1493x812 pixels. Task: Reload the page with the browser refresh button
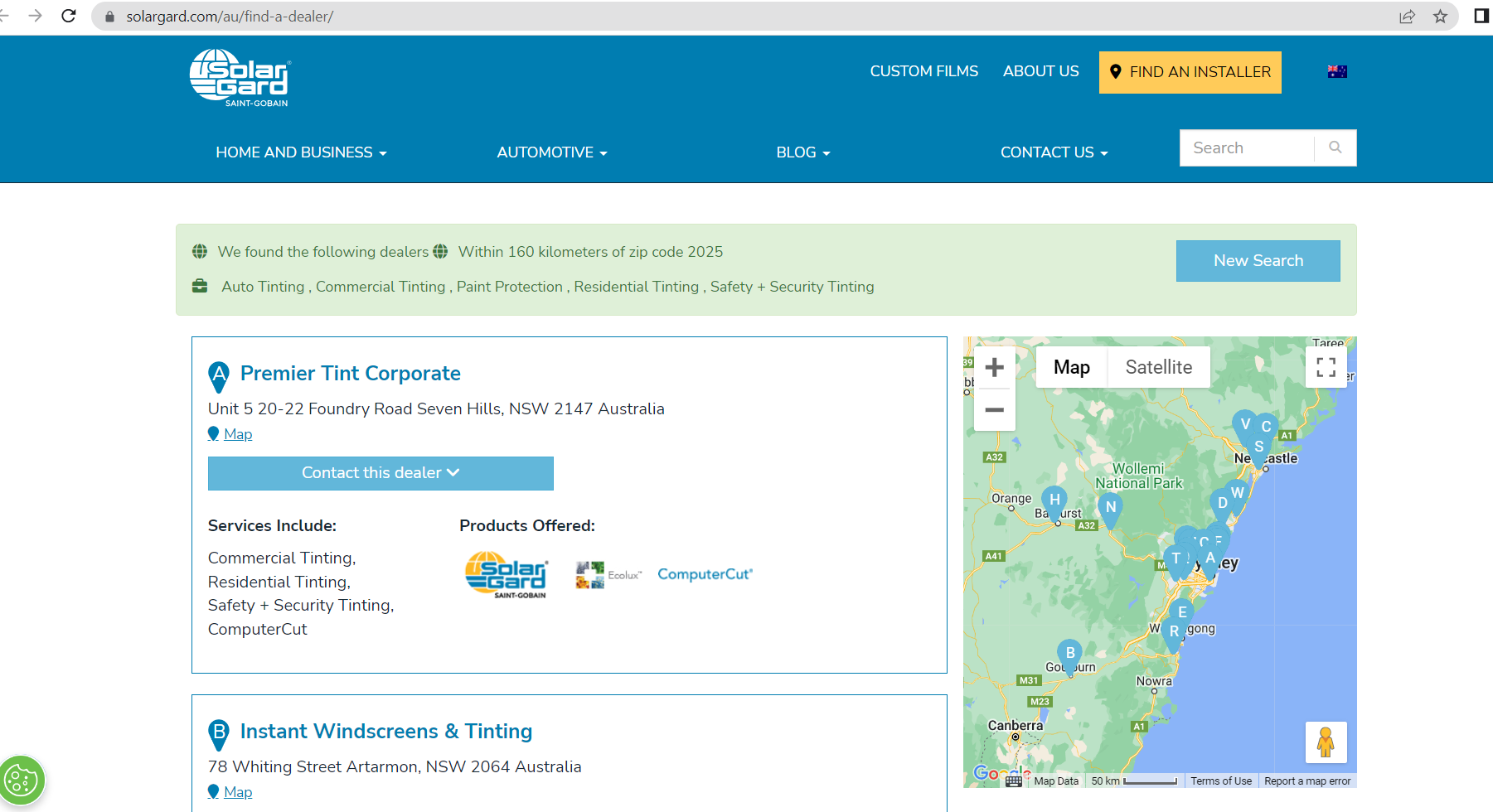(x=69, y=16)
